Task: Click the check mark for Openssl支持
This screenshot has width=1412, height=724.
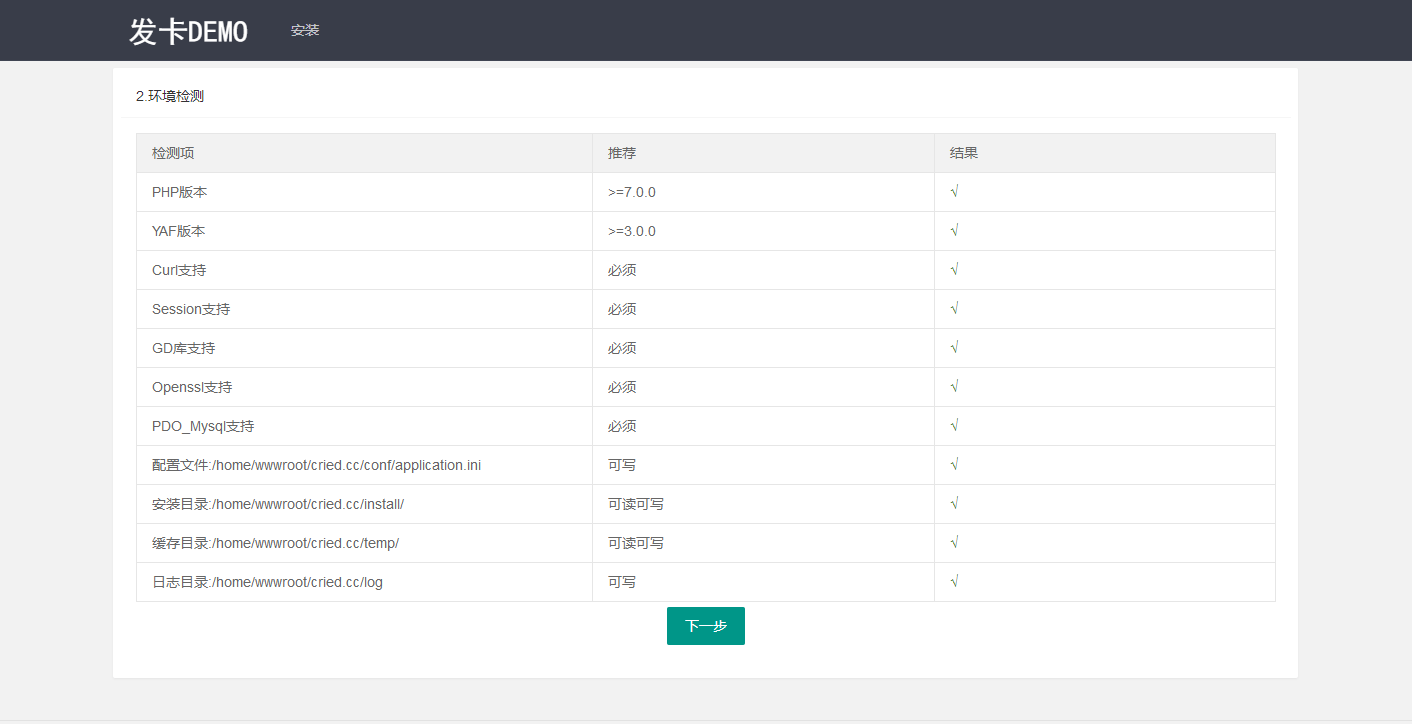Action: pos(955,387)
